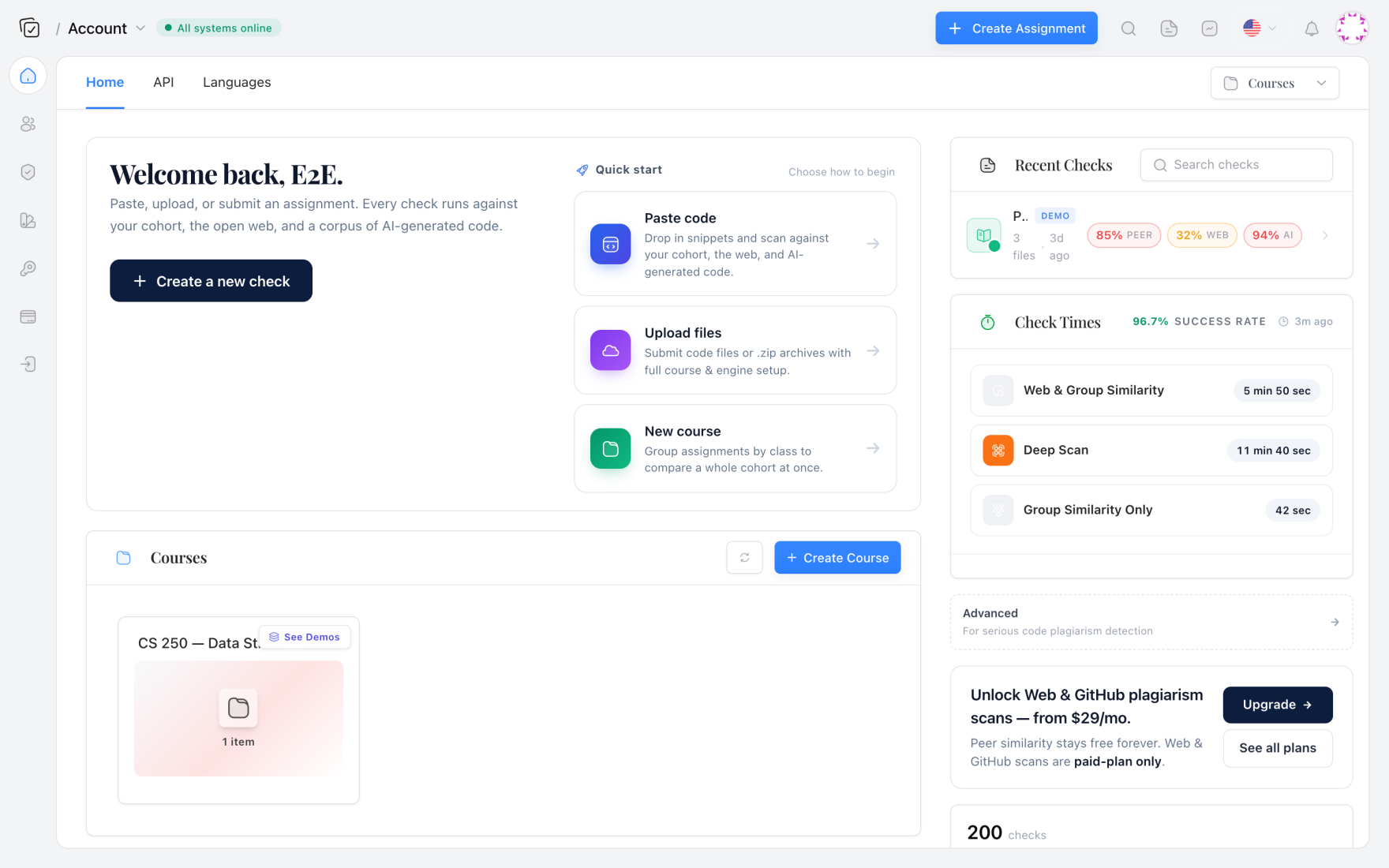Open the users group sidebar icon
This screenshot has width=1389, height=868.
pyautogui.click(x=28, y=124)
